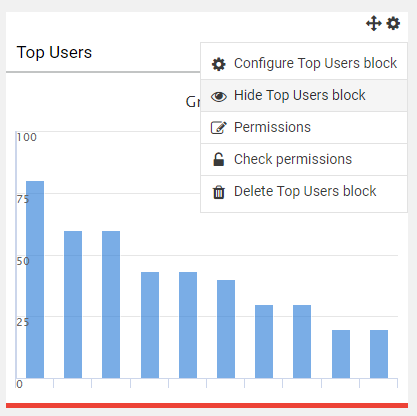Click the Permissions edit pencil icon
Viewport: 417px width, 416px height.
point(219,128)
